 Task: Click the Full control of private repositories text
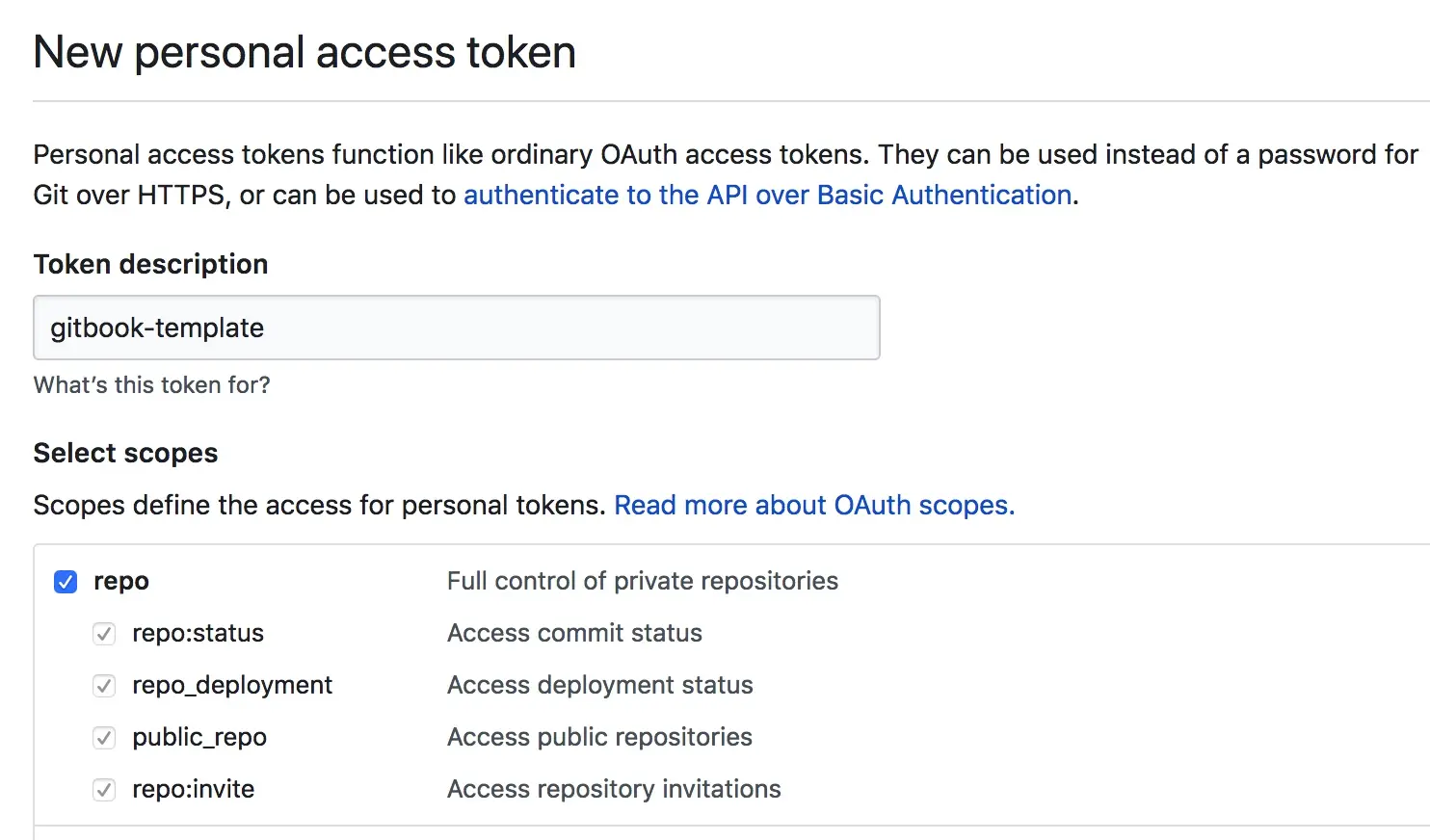(x=642, y=581)
